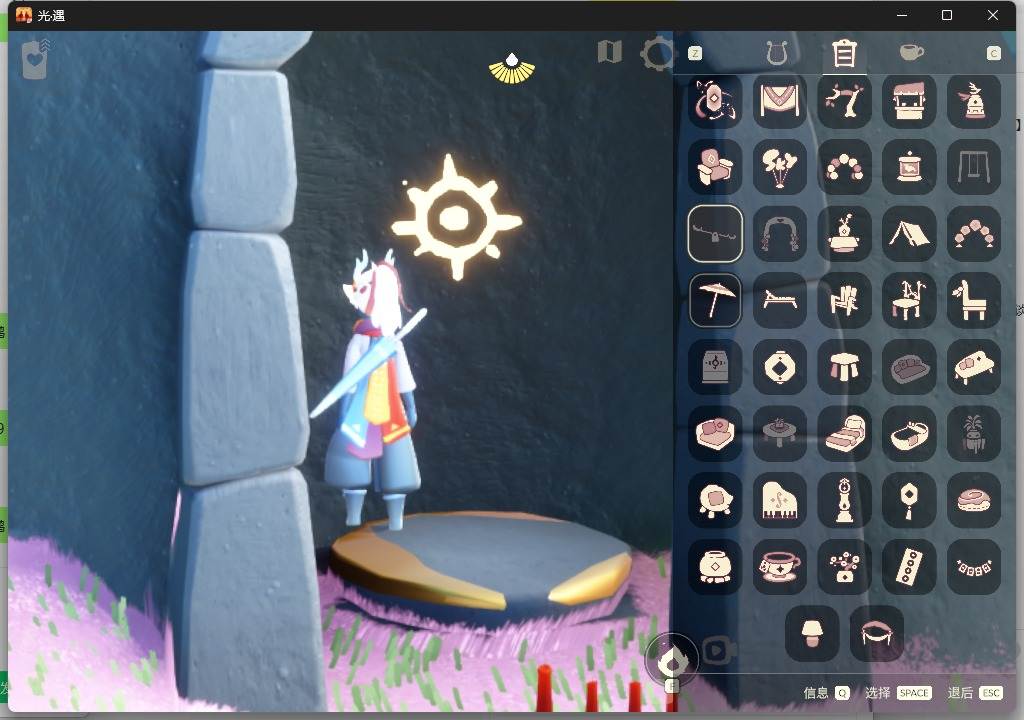Select the grey couch prop
This screenshot has width=1024, height=720.
click(909, 367)
